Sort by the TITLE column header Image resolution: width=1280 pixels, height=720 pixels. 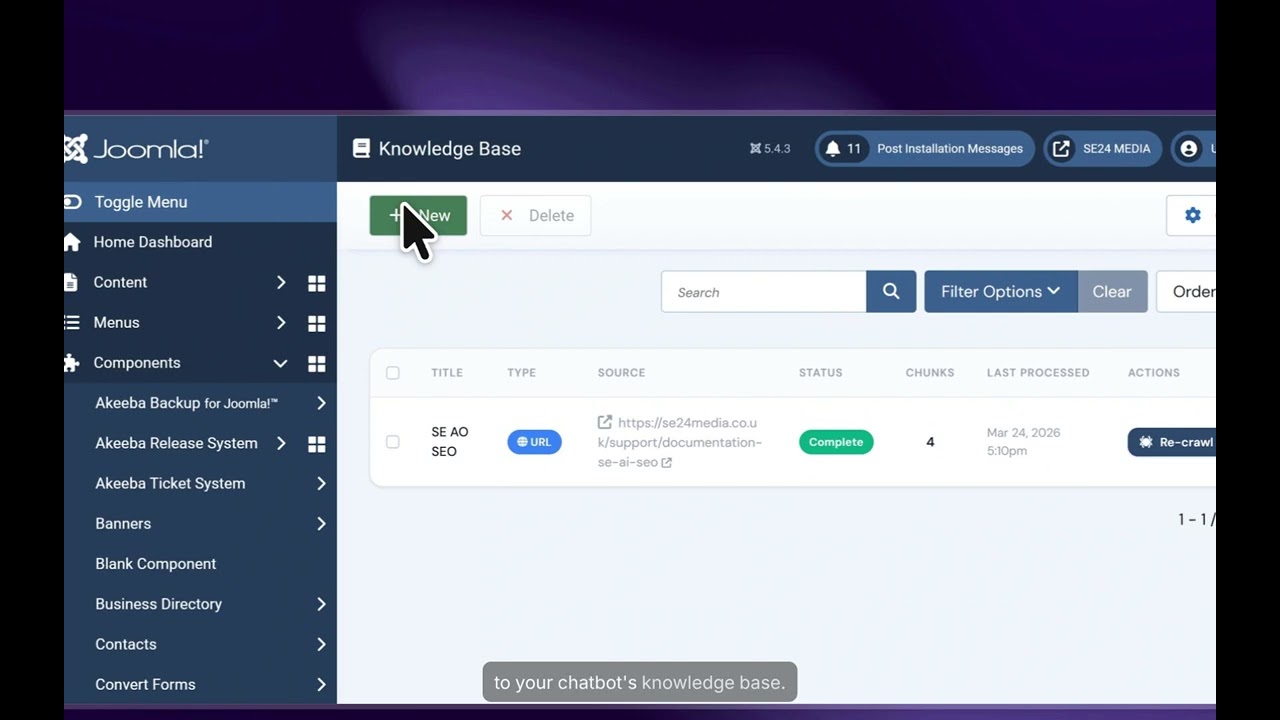447,372
